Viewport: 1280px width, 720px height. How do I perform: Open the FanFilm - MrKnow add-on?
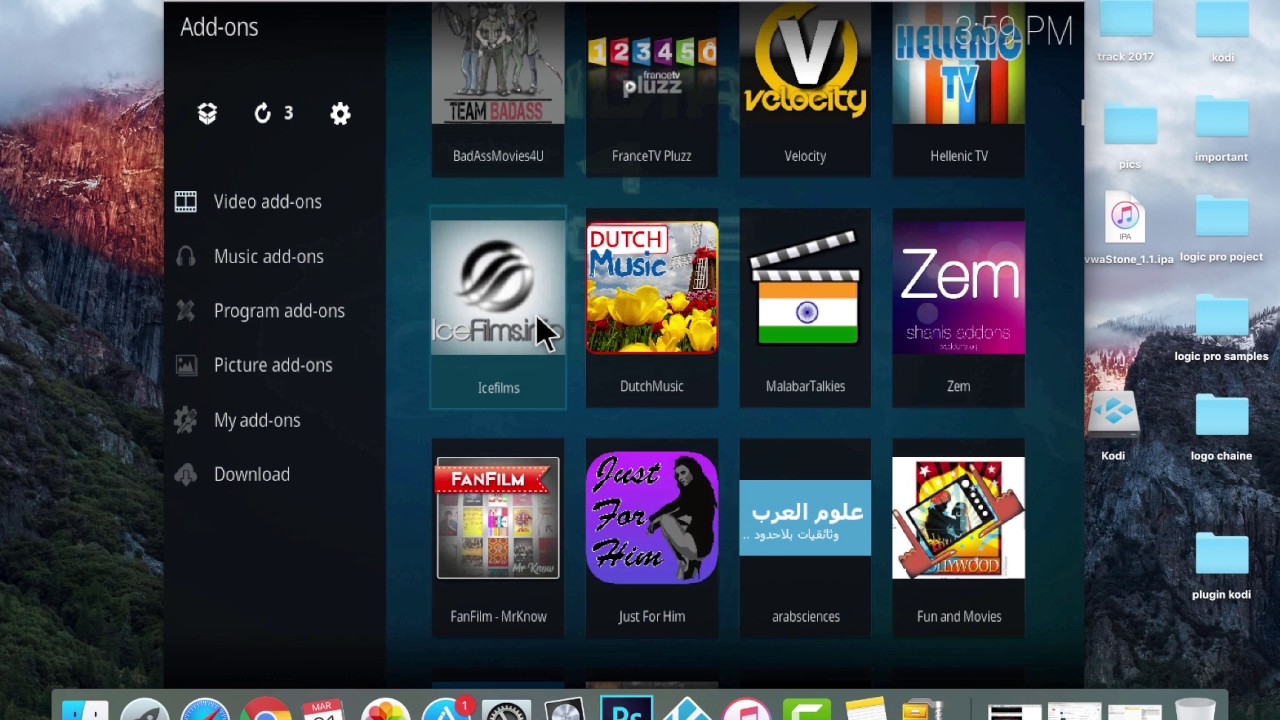[x=498, y=538]
